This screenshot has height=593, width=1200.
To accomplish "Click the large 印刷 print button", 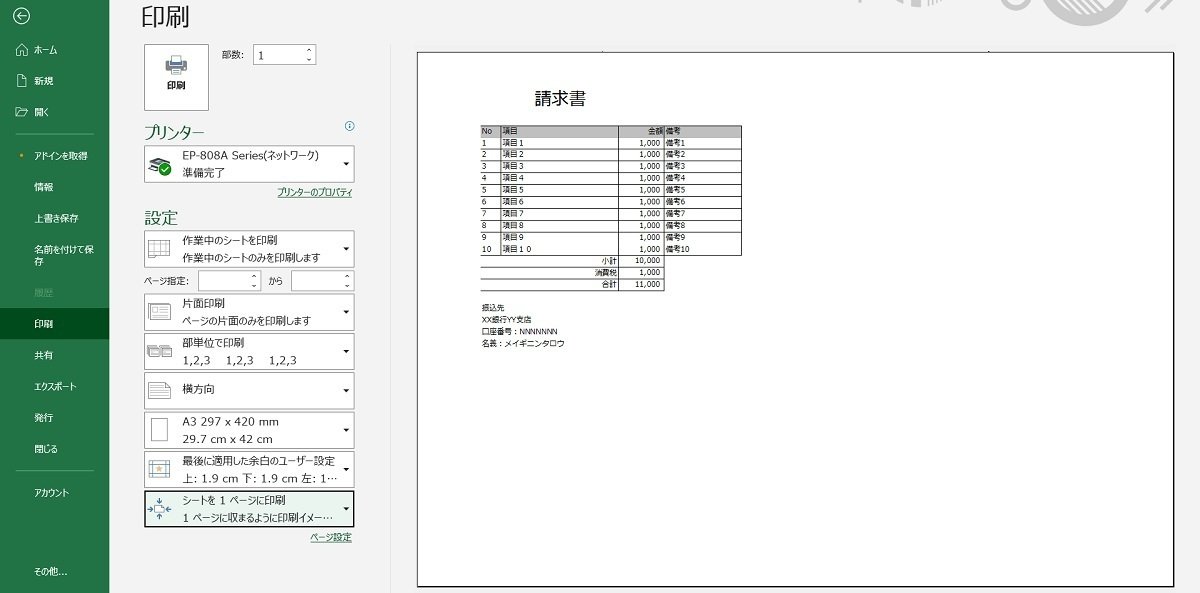I will (x=176, y=77).
